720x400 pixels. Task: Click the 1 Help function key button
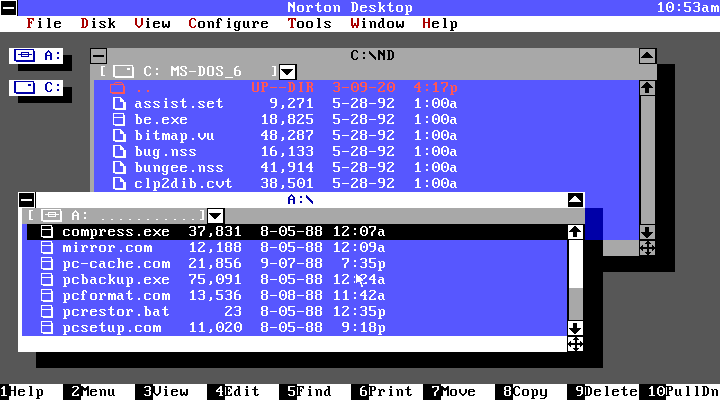(22, 392)
